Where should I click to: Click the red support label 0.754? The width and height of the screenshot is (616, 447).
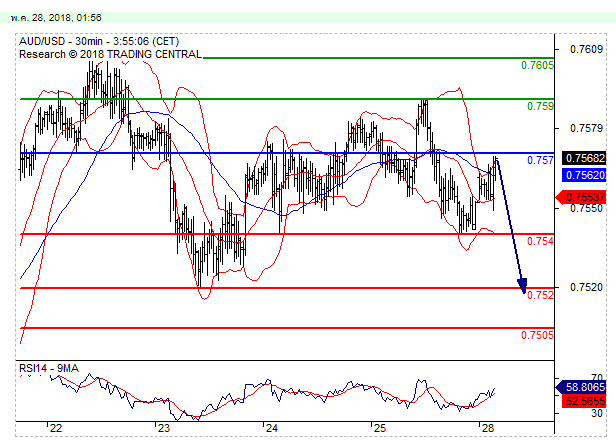[x=540, y=241]
